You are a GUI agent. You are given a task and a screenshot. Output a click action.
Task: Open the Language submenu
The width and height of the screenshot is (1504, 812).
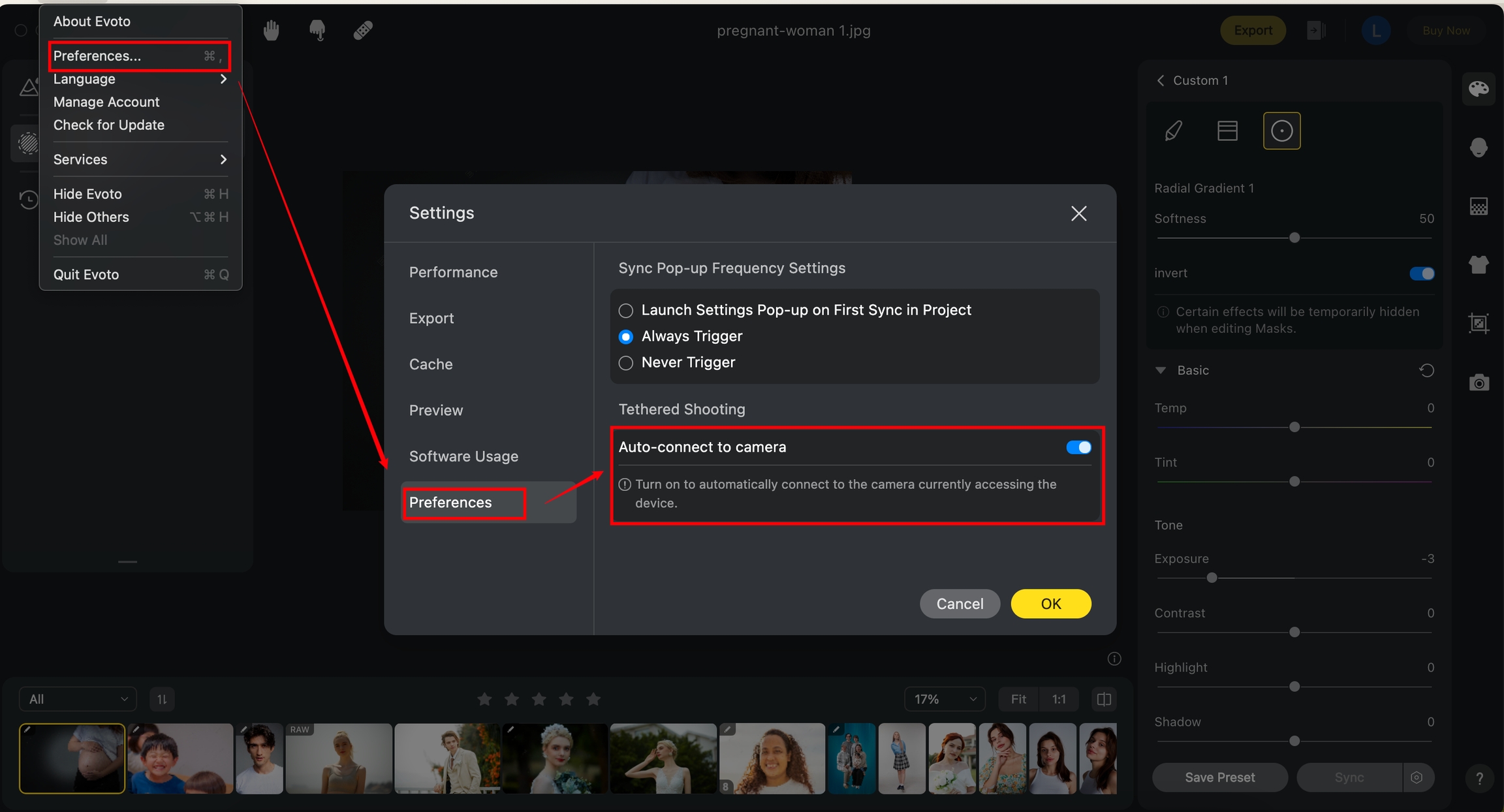140,79
